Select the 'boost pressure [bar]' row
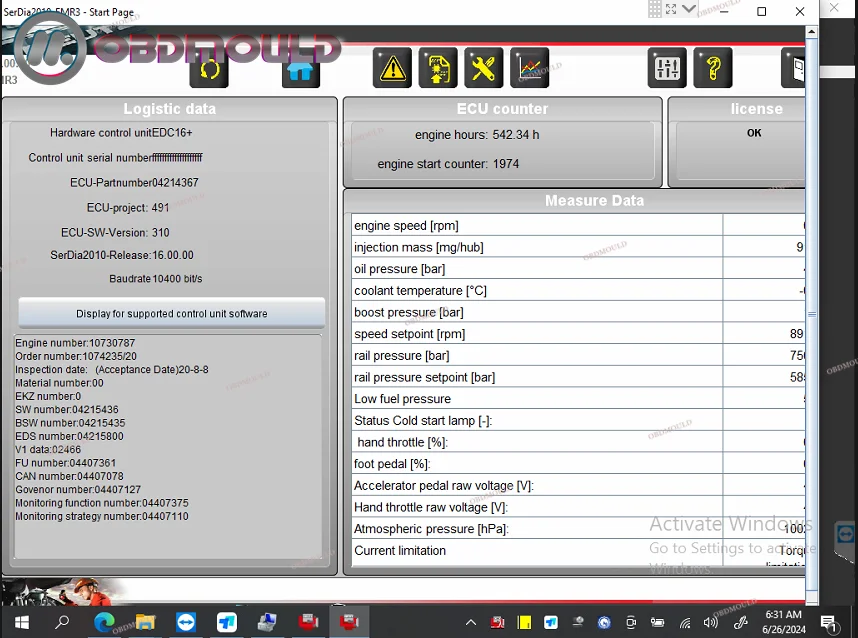The image size is (858, 638). tap(578, 312)
